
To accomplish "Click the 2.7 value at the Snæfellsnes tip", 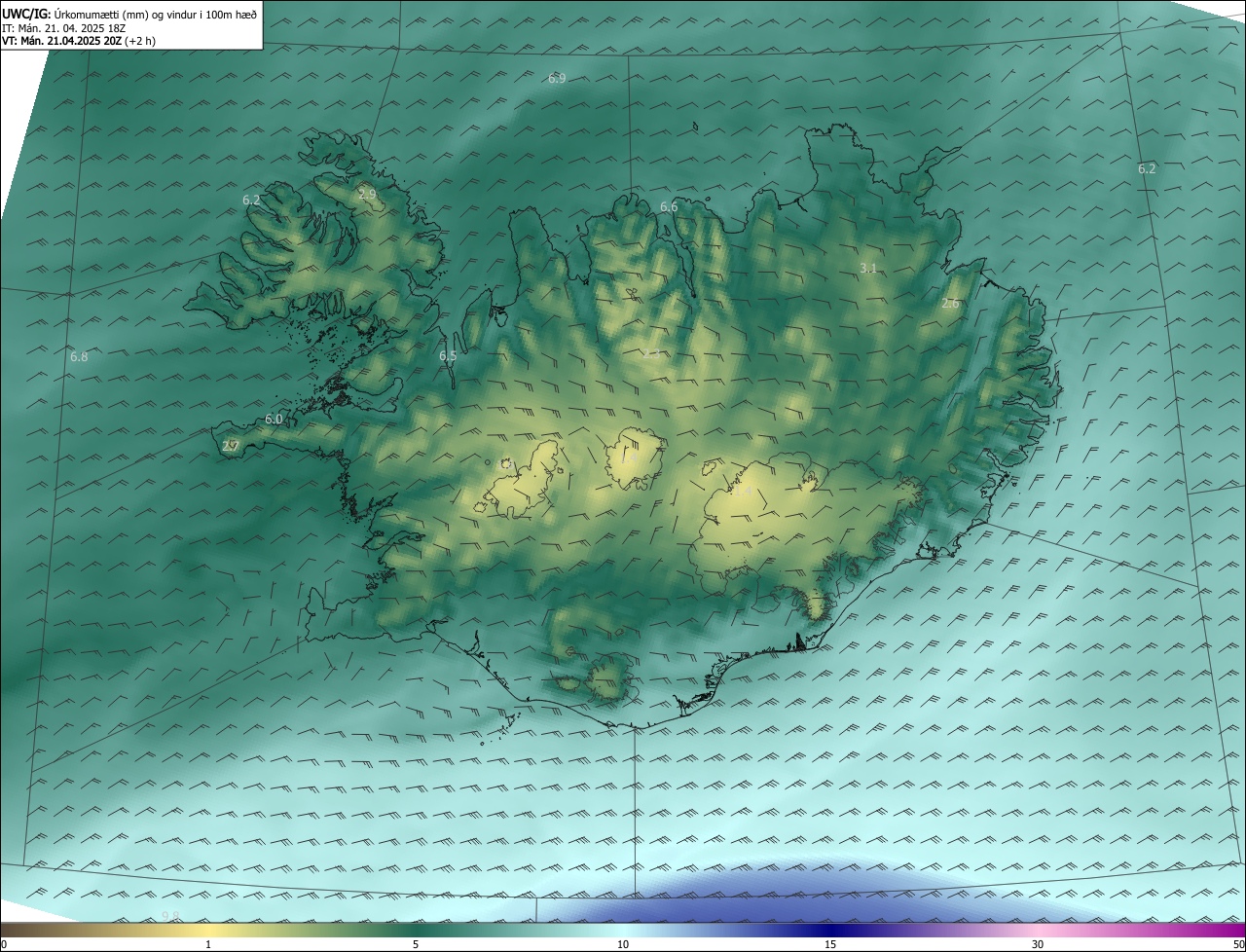I will point(231,447).
